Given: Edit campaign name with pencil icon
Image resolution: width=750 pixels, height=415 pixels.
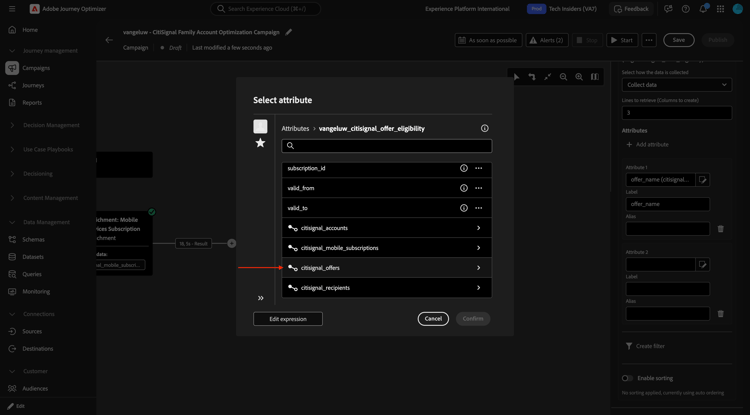Looking at the screenshot, I should 288,32.
